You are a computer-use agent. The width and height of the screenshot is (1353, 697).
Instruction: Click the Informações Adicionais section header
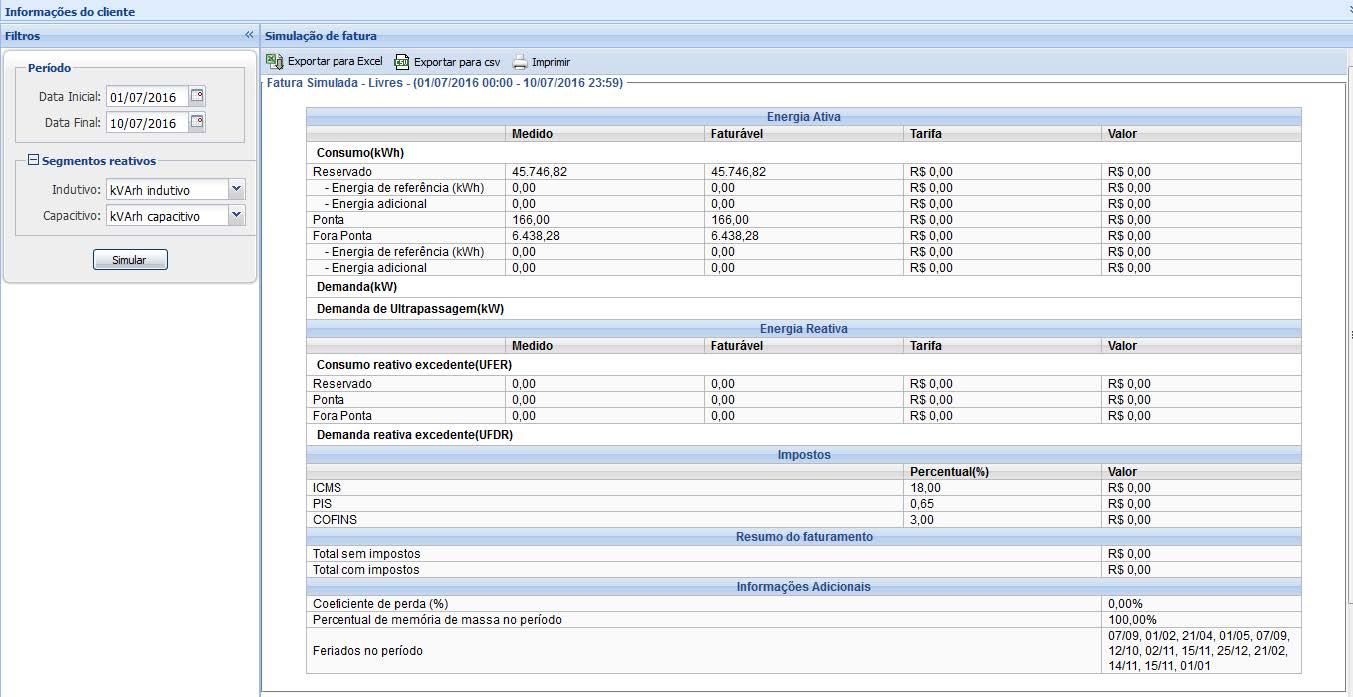pyautogui.click(x=803, y=587)
